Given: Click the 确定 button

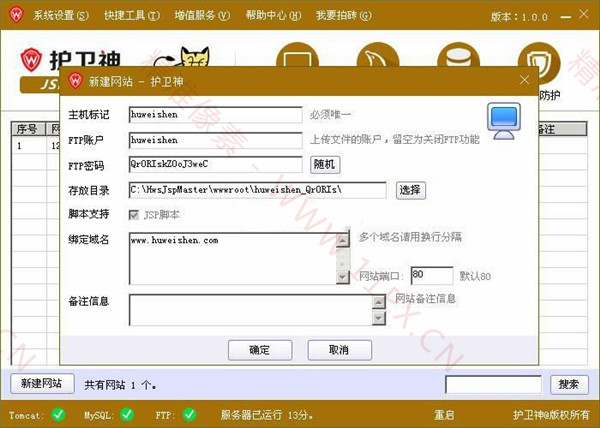Looking at the screenshot, I should click(x=260, y=350).
